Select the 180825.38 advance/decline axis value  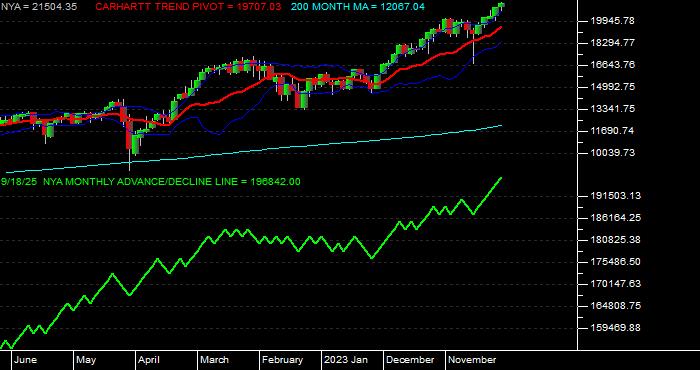[x=615, y=240]
